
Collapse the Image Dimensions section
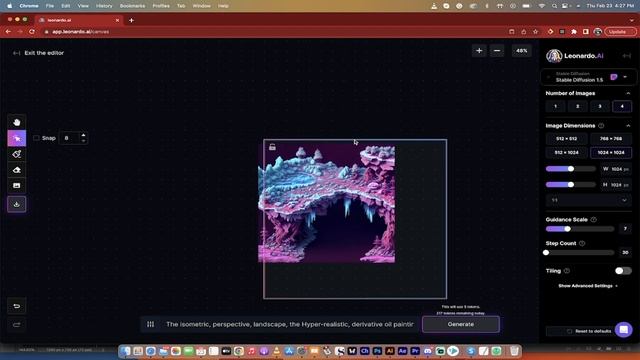click(x=628, y=126)
